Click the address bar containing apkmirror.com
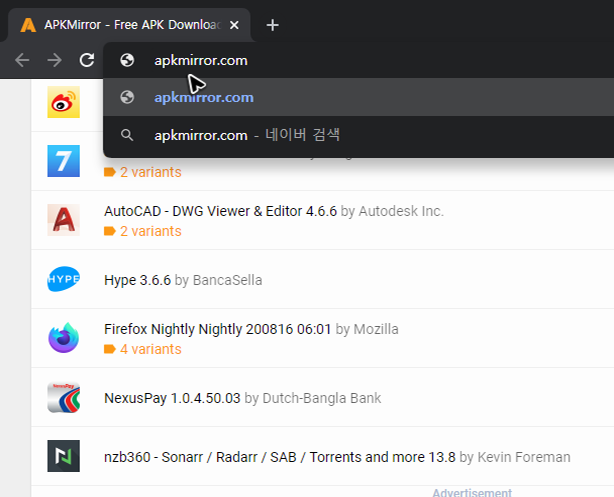 358,60
